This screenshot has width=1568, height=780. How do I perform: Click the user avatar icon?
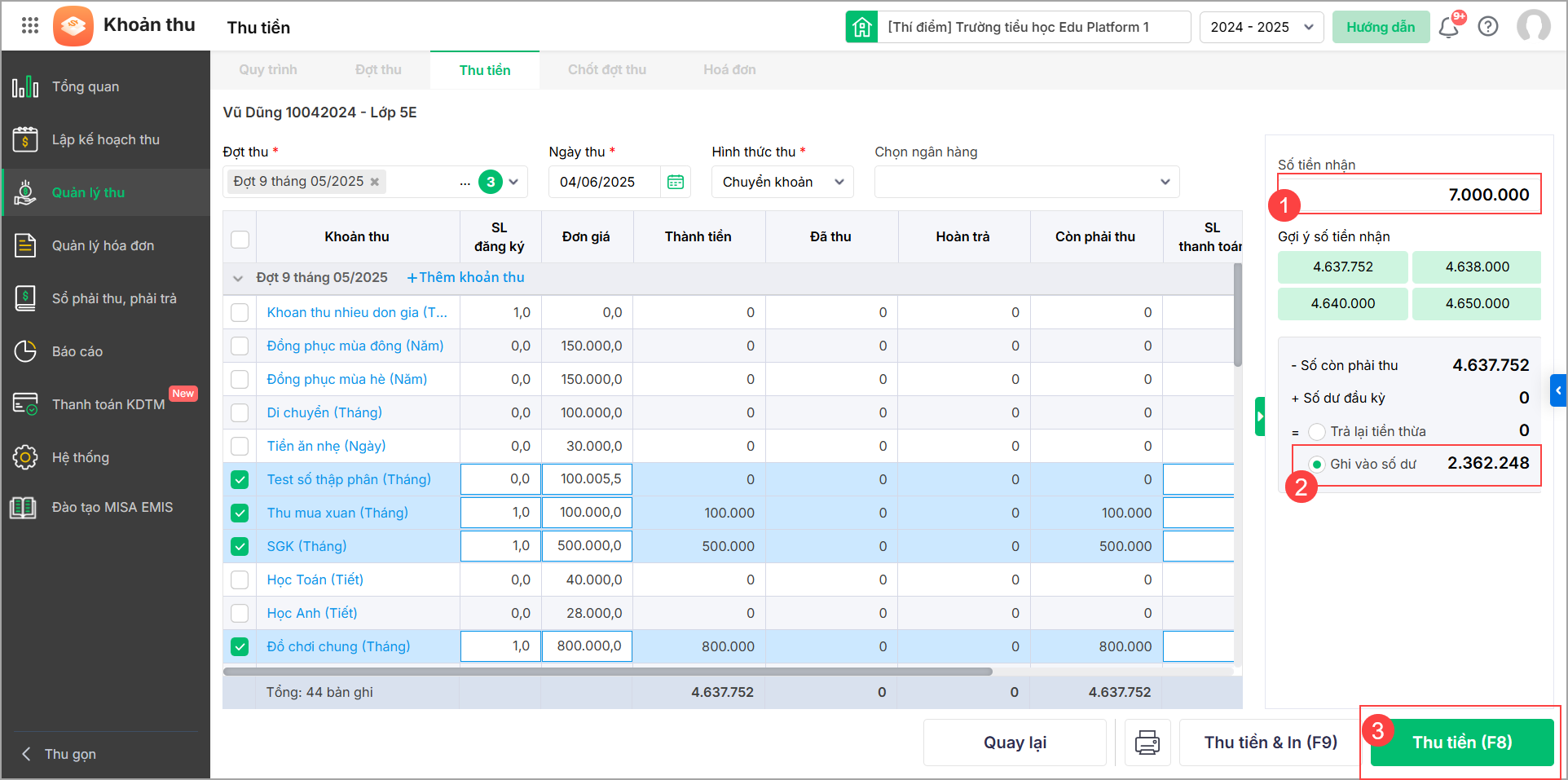(x=1533, y=27)
